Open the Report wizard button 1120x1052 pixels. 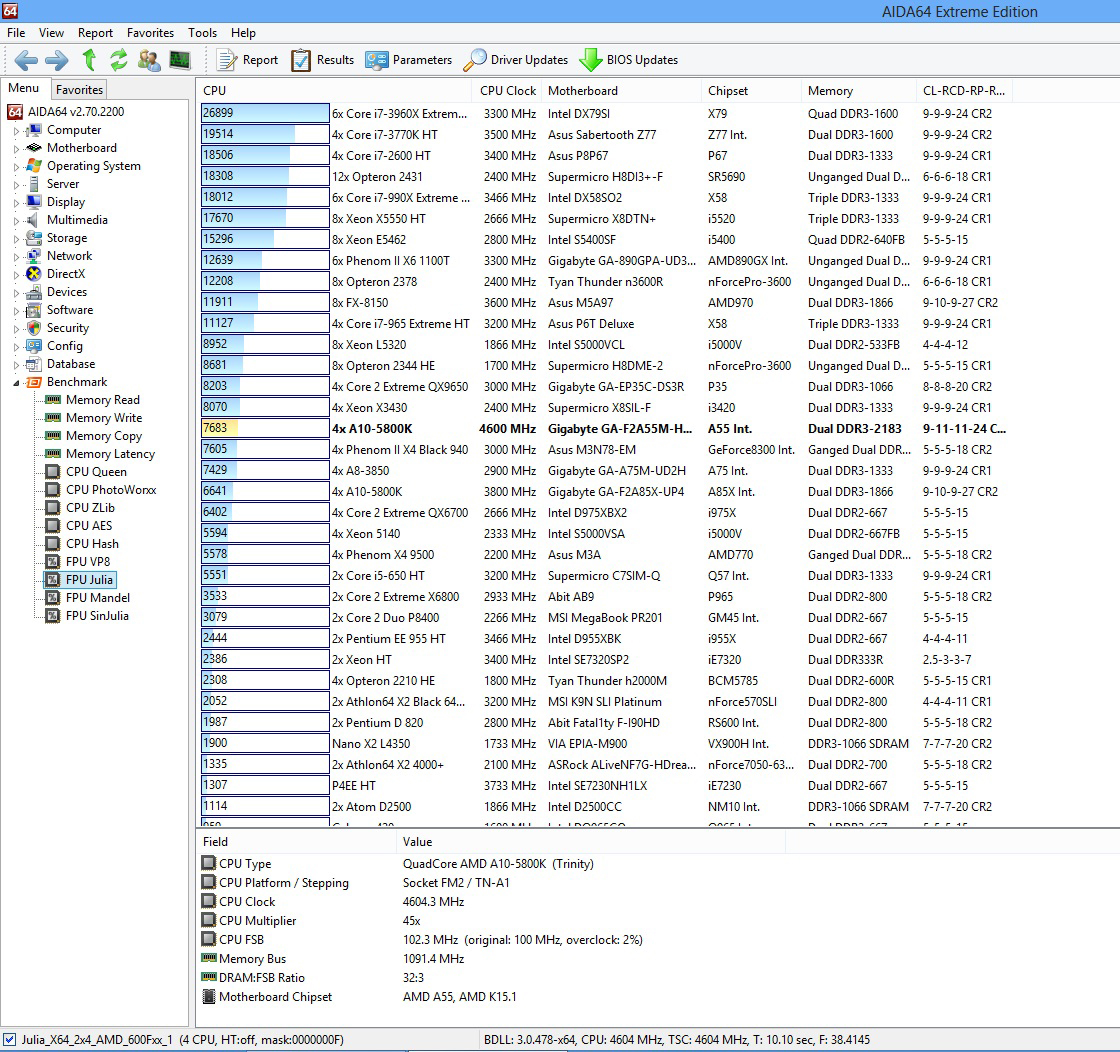[x=247, y=60]
